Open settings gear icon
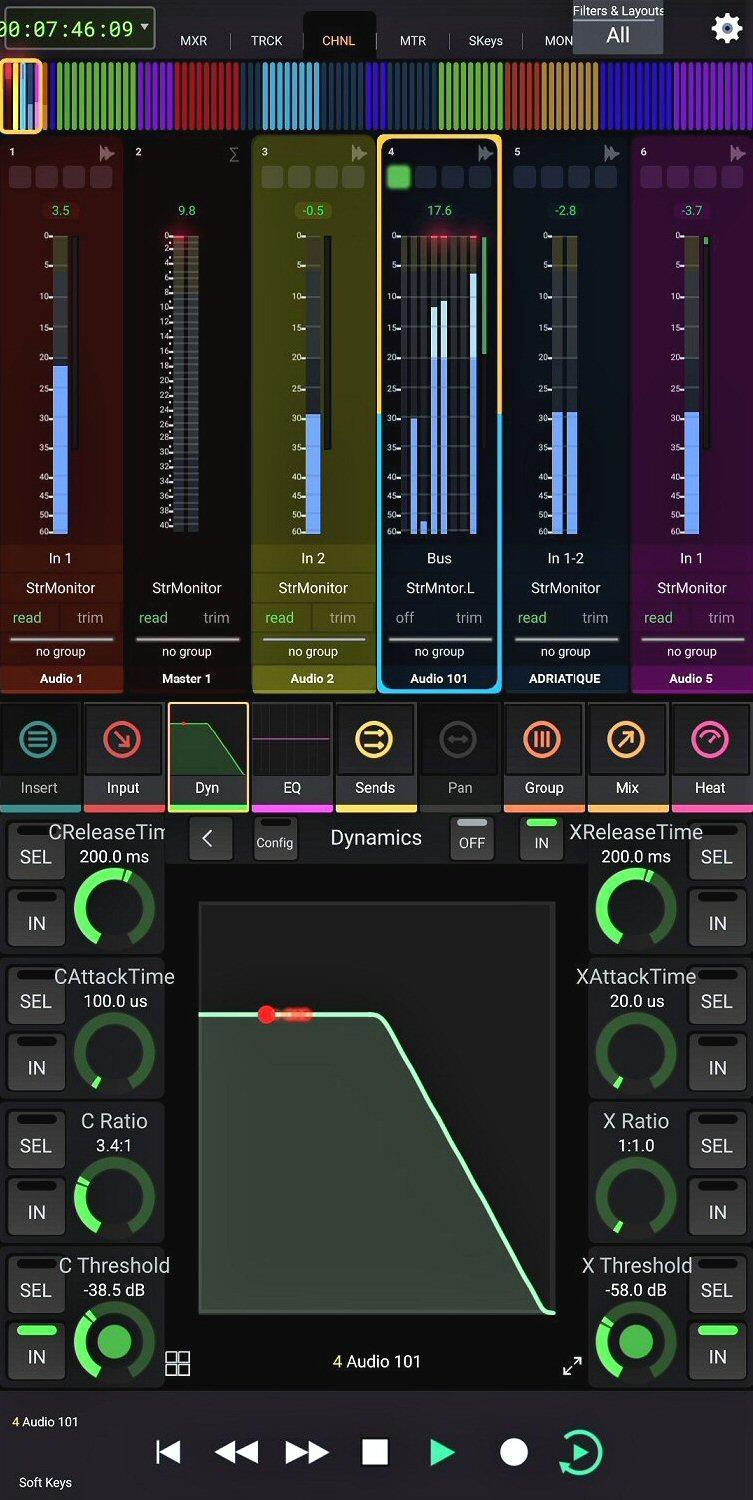The height and width of the screenshot is (1500, 753). click(x=726, y=28)
